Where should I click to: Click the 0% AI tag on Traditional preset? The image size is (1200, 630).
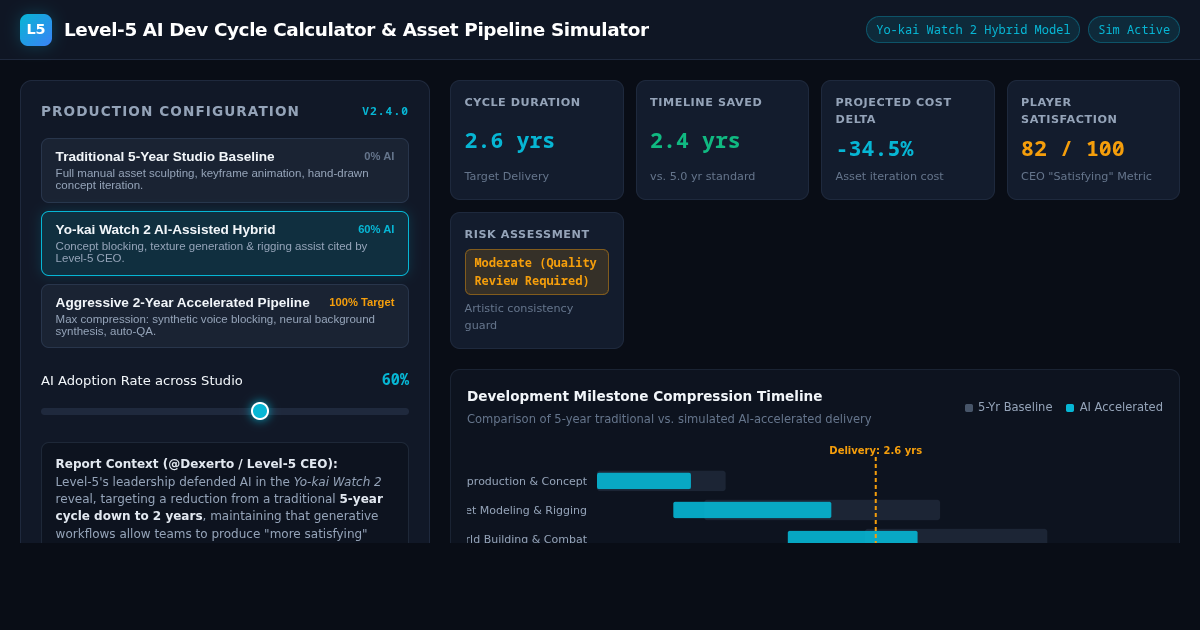coord(379,156)
